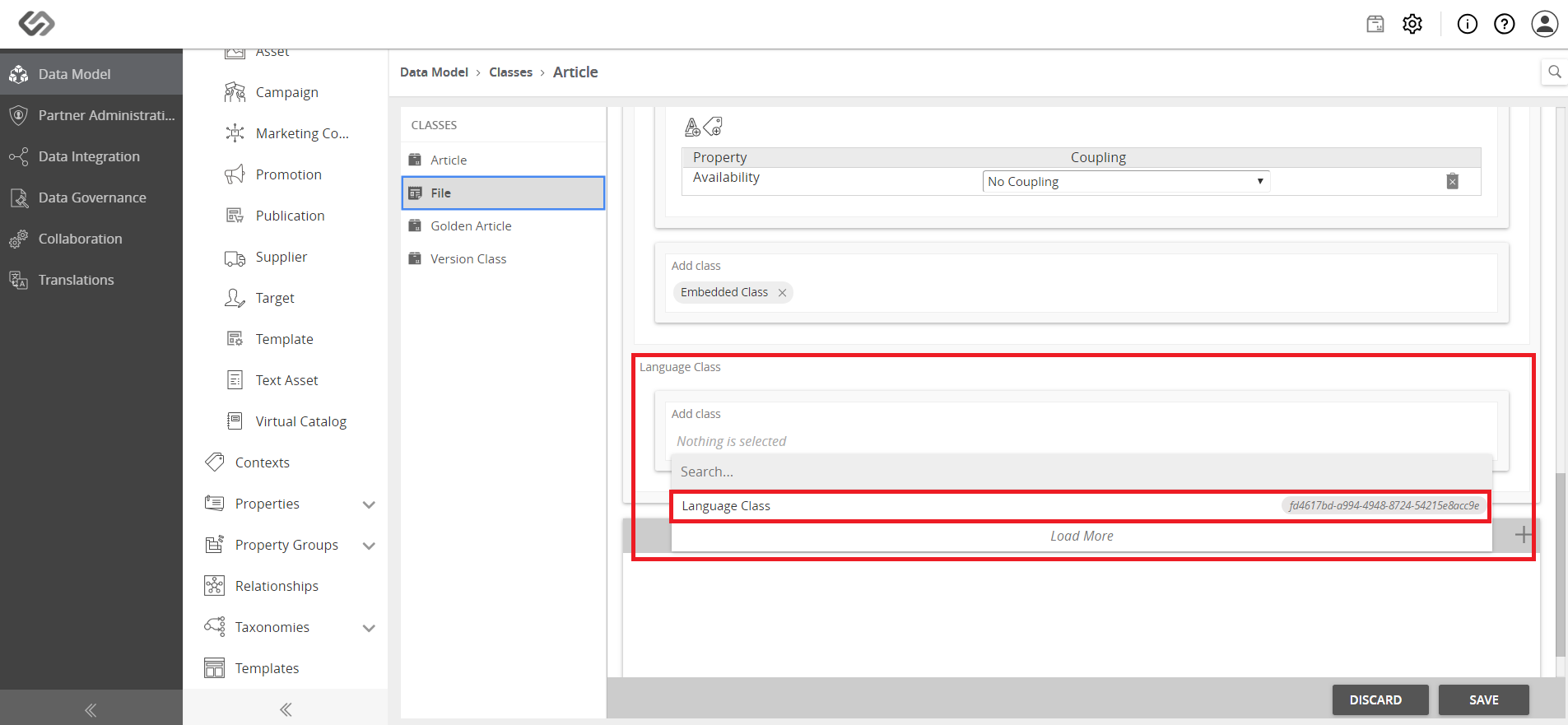Expand the Properties section chevron
1568x725 pixels.
coord(369,504)
